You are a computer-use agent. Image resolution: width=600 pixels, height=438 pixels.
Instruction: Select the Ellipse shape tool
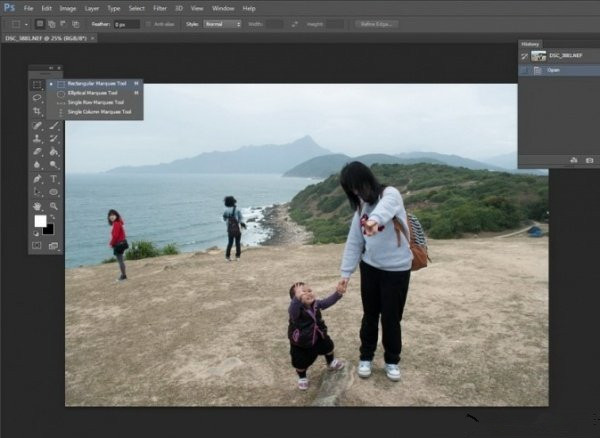click(x=54, y=192)
